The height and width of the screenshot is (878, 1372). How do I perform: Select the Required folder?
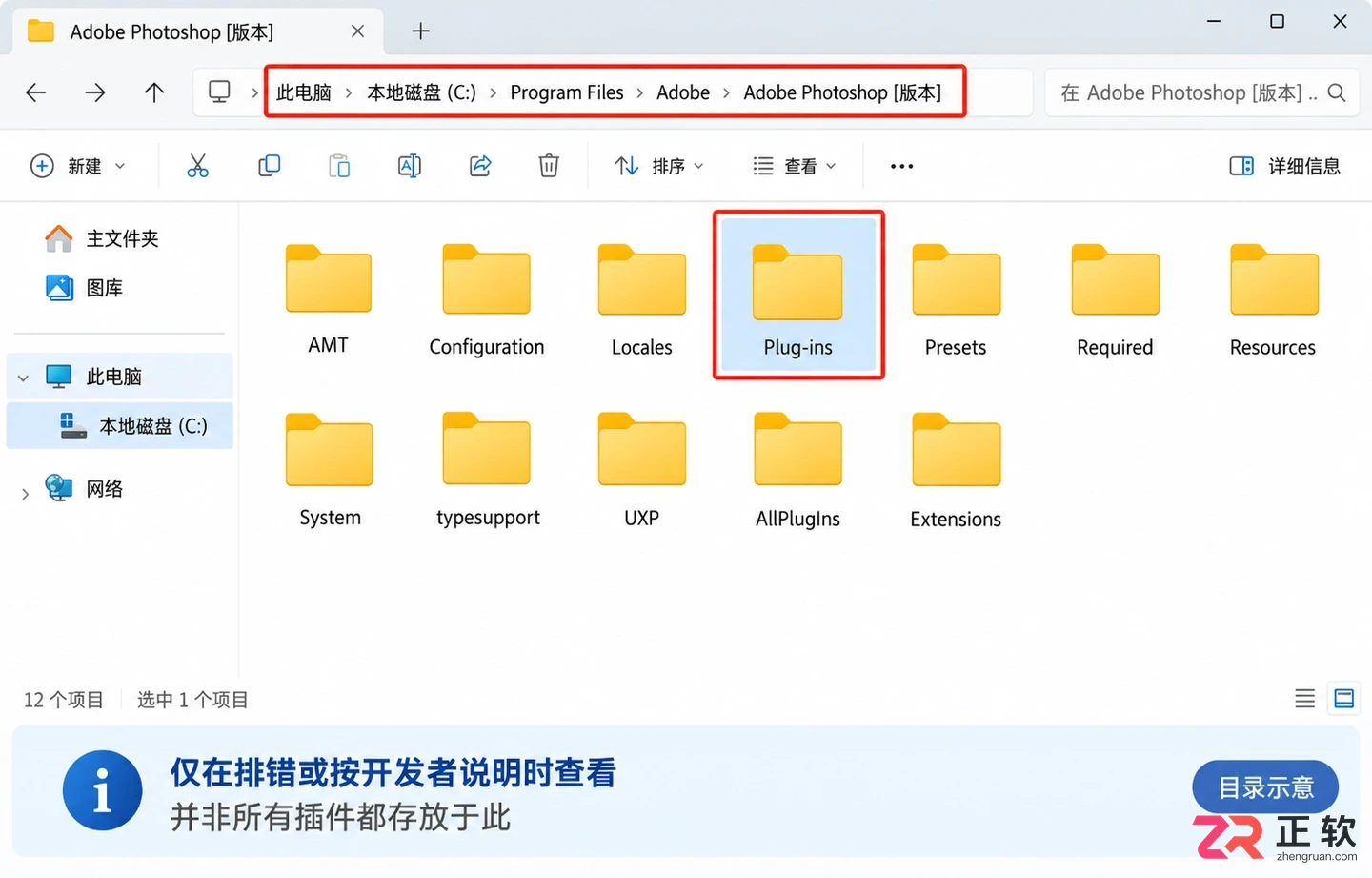pos(1115,298)
